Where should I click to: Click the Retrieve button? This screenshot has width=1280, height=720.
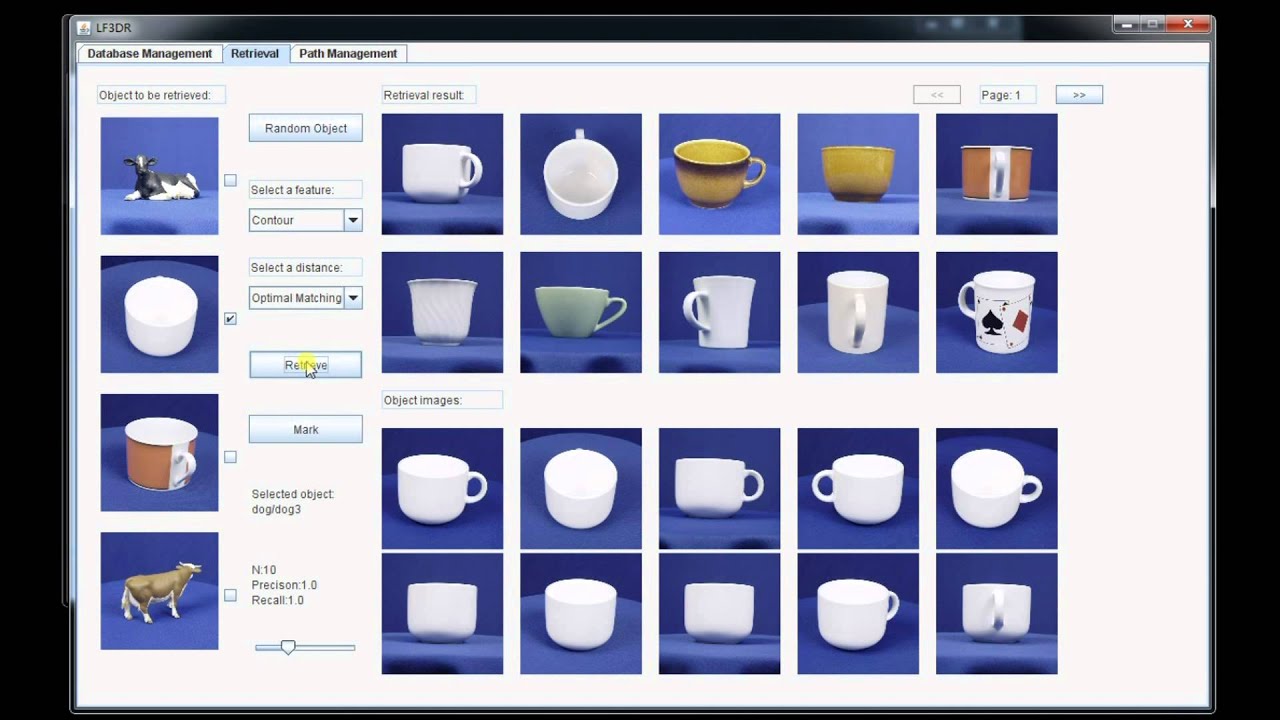[x=306, y=365]
